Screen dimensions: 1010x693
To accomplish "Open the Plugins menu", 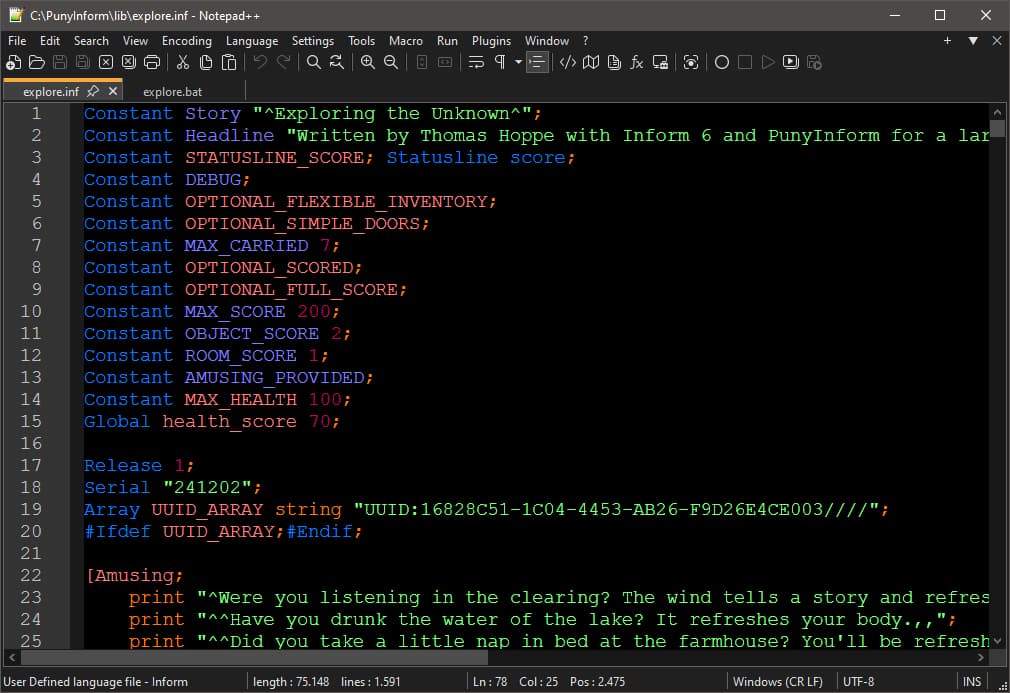I will point(491,41).
